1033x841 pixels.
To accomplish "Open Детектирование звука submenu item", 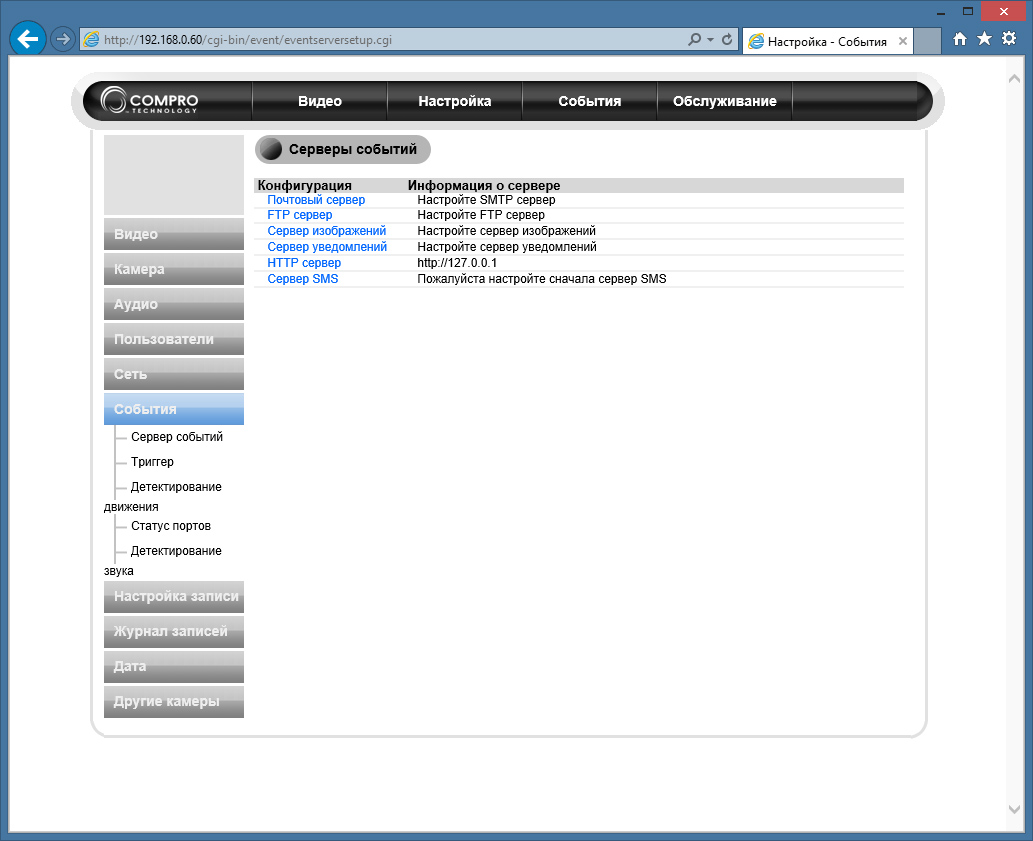I will (x=176, y=551).
